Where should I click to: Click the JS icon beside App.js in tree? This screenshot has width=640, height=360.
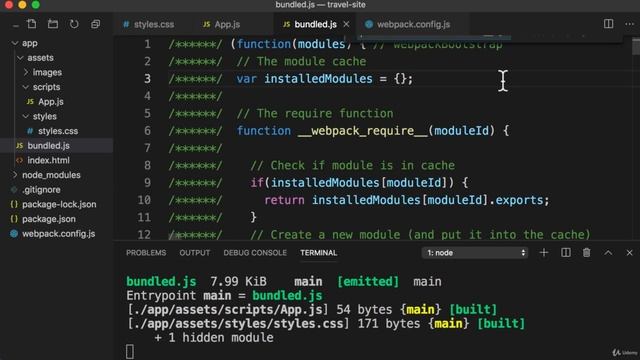pos(30,102)
